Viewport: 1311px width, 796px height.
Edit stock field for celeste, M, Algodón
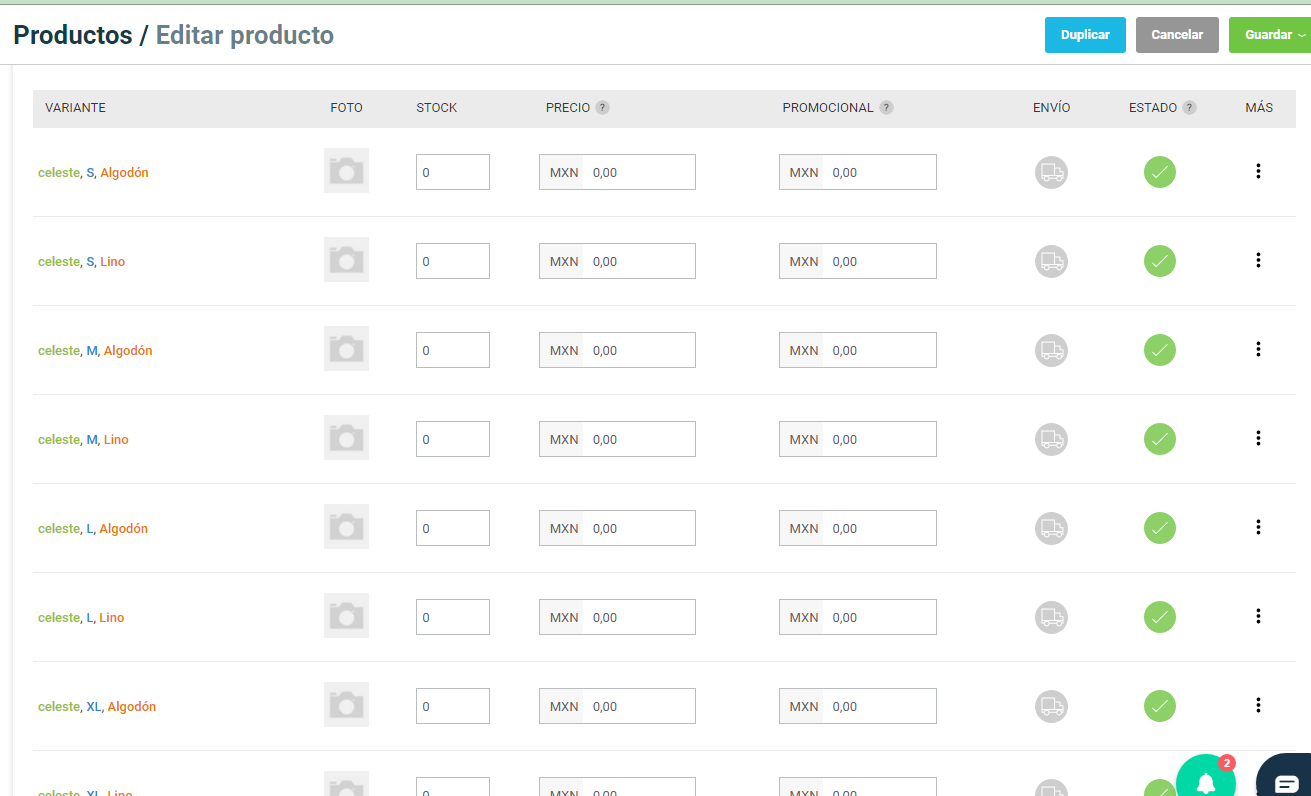tap(453, 350)
